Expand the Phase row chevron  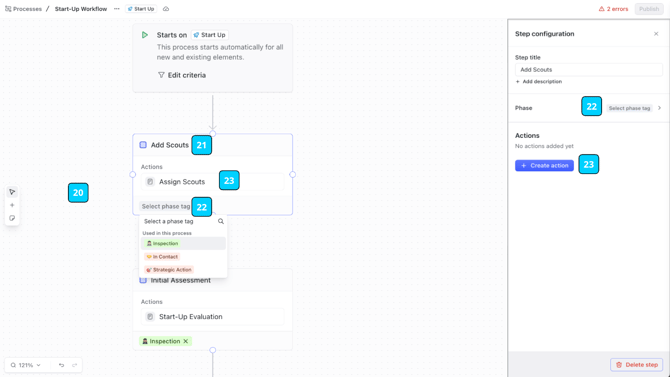click(659, 108)
